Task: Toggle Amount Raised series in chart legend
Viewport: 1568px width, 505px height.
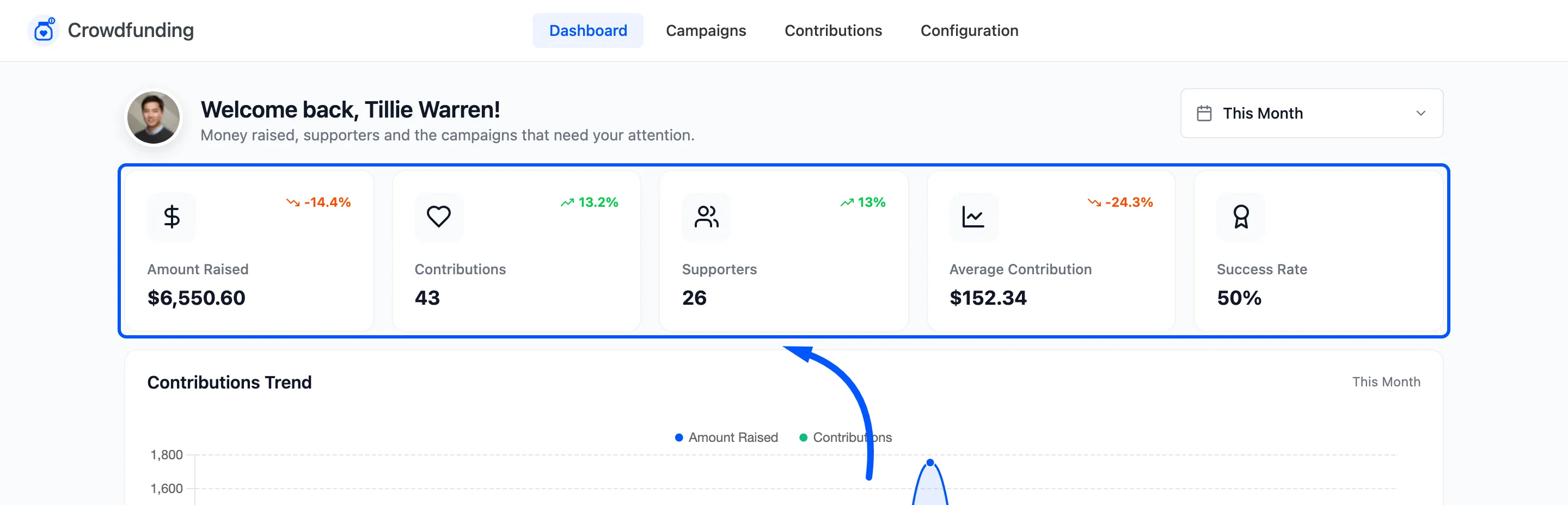Action: click(726, 438)
